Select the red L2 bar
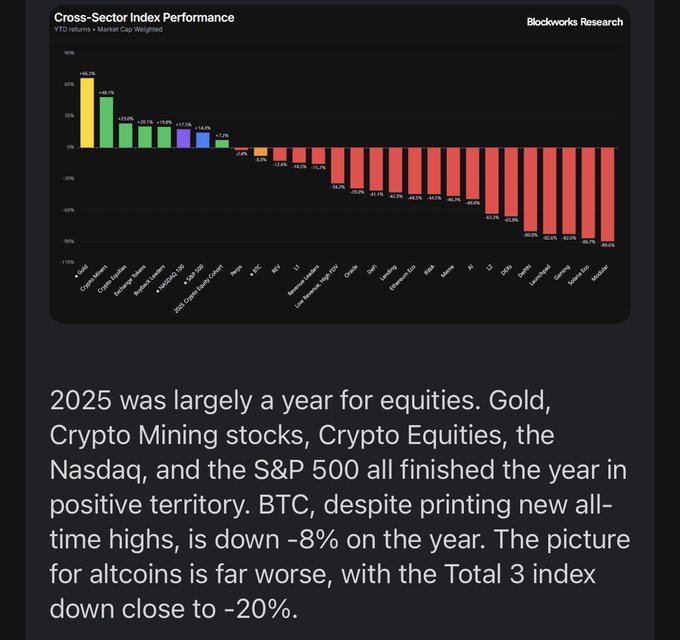680x640 pixels. [492, 180]
